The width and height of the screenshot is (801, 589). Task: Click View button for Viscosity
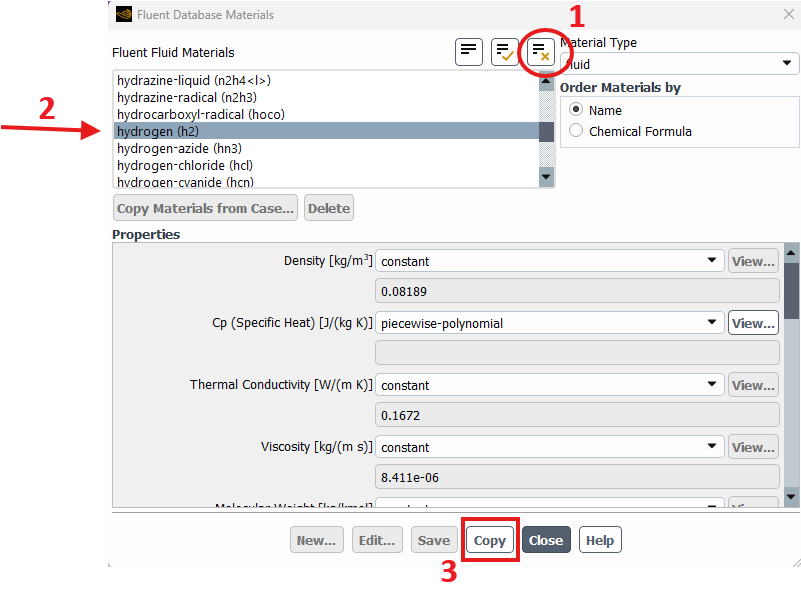(x=753, y=447)
